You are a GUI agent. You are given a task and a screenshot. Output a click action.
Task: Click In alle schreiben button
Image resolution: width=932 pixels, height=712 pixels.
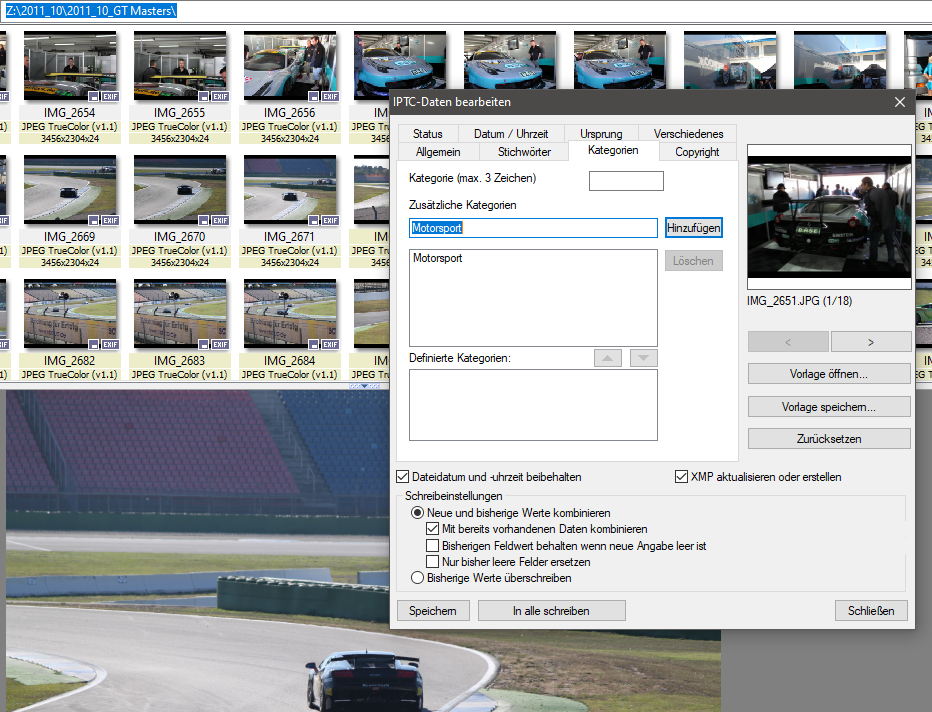coord(551,610)
